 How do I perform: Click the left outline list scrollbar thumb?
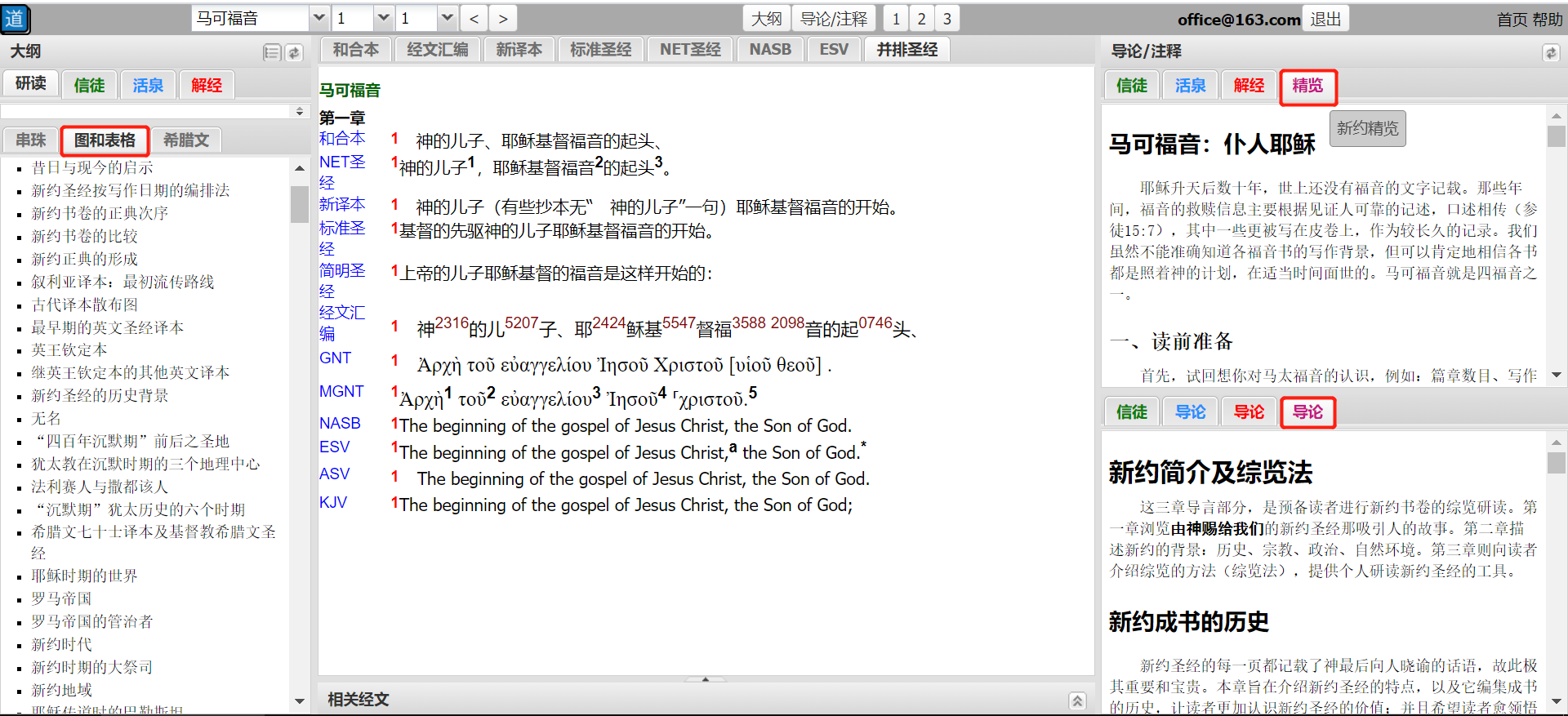coord(299,204)
